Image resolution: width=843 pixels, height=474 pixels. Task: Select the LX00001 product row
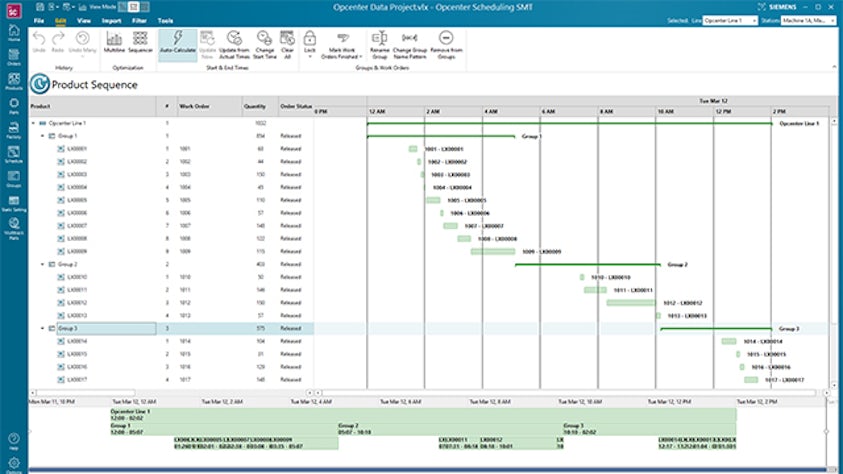[x=171, y=149]
